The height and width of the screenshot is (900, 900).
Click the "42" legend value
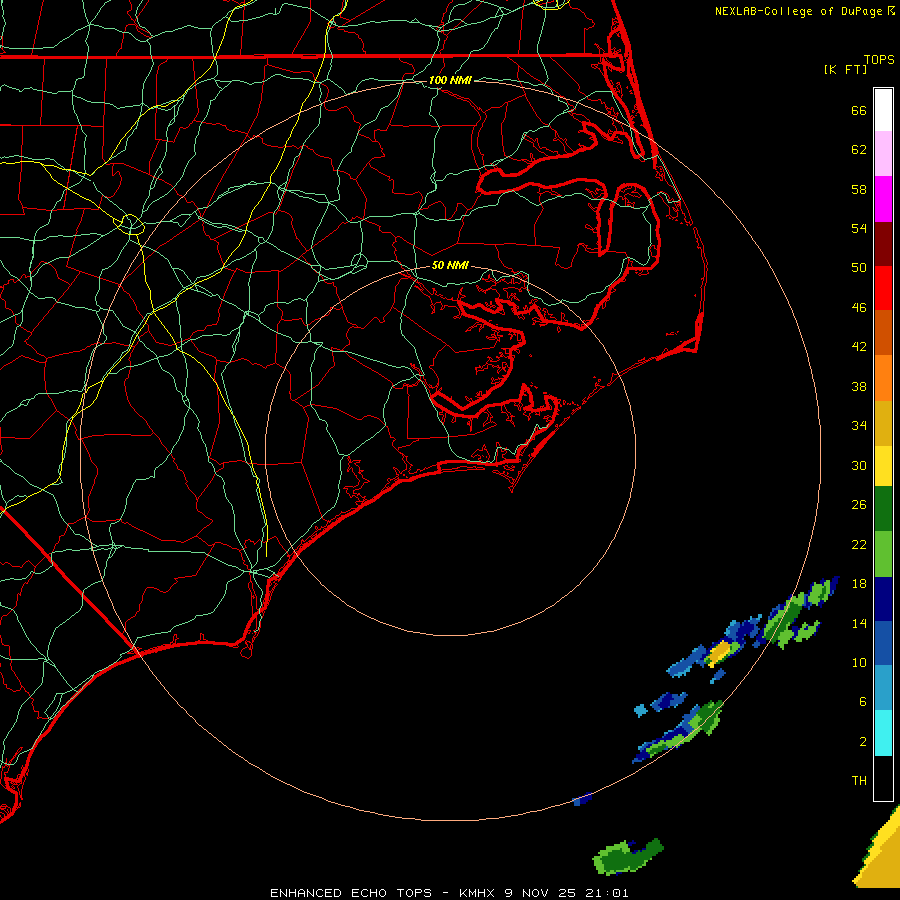pos(859,346)
